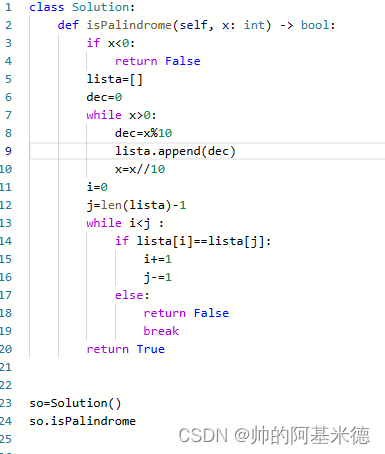This screenshot has width=385, height=454.
Task: Click the 'so.isPalindrome' line
Action: [x=83, y=421]
